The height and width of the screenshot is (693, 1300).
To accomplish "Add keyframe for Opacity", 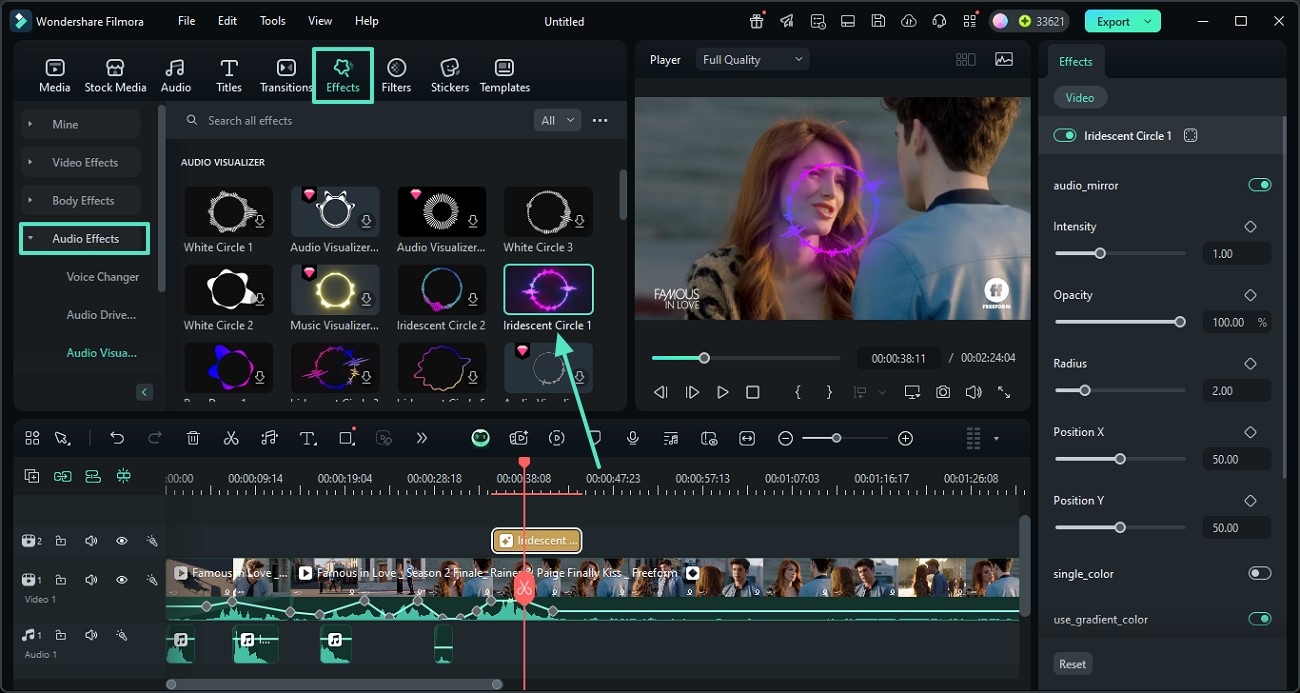I will [1250, 295].
